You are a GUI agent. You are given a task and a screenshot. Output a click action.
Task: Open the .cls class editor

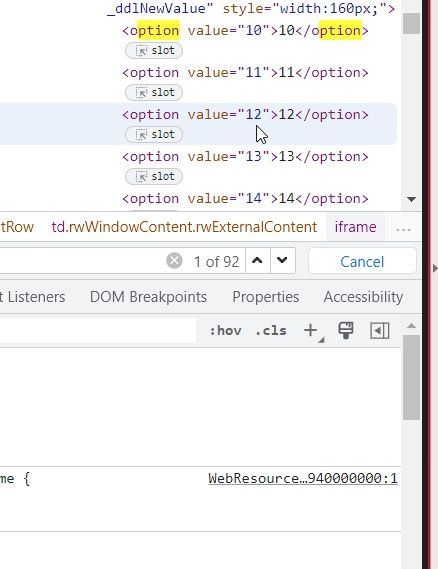pyautogui.click(x=271, y=331)
